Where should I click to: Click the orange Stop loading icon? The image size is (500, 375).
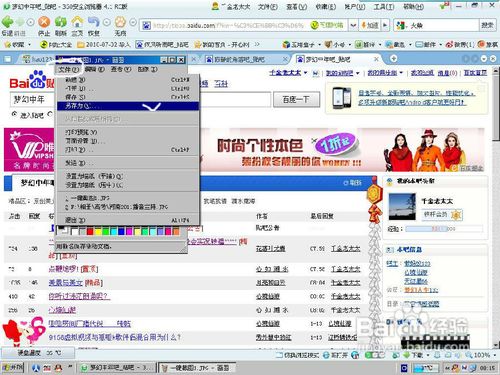coord(44,22)
